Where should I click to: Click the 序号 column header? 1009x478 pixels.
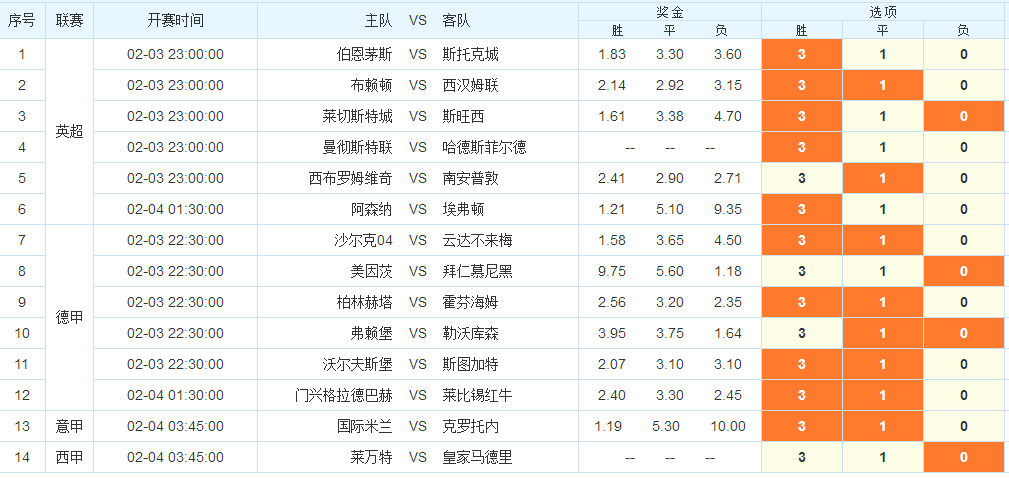click(x=22, y=21)
